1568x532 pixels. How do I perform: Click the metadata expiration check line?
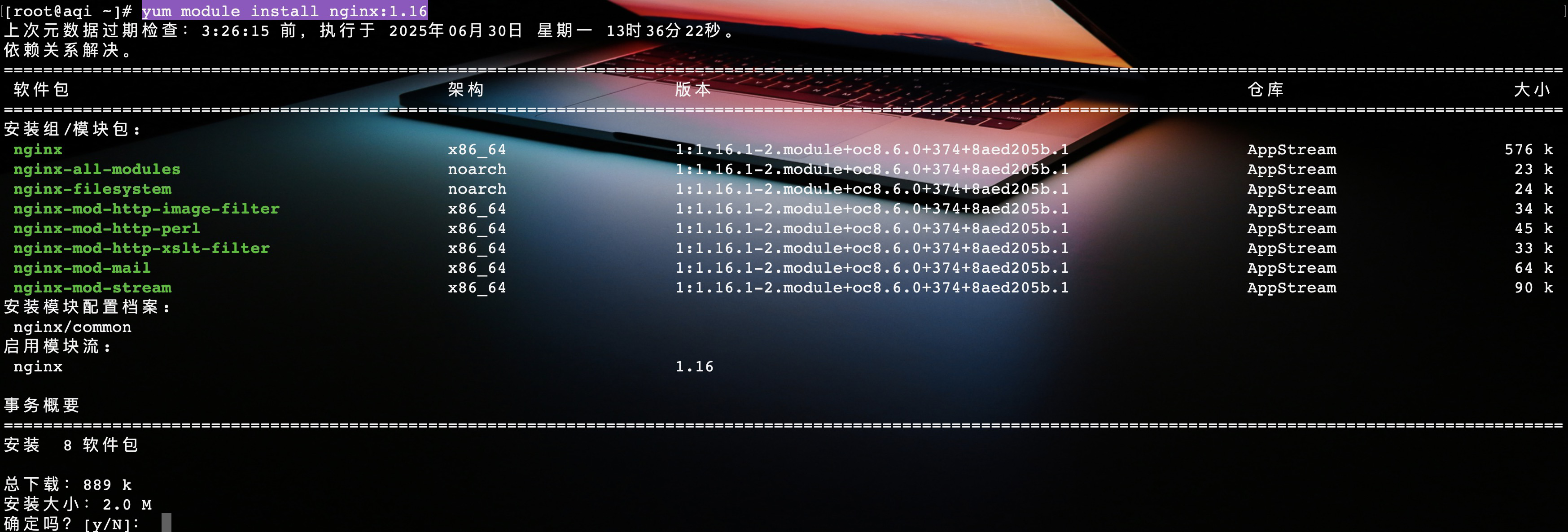[369, 30]
